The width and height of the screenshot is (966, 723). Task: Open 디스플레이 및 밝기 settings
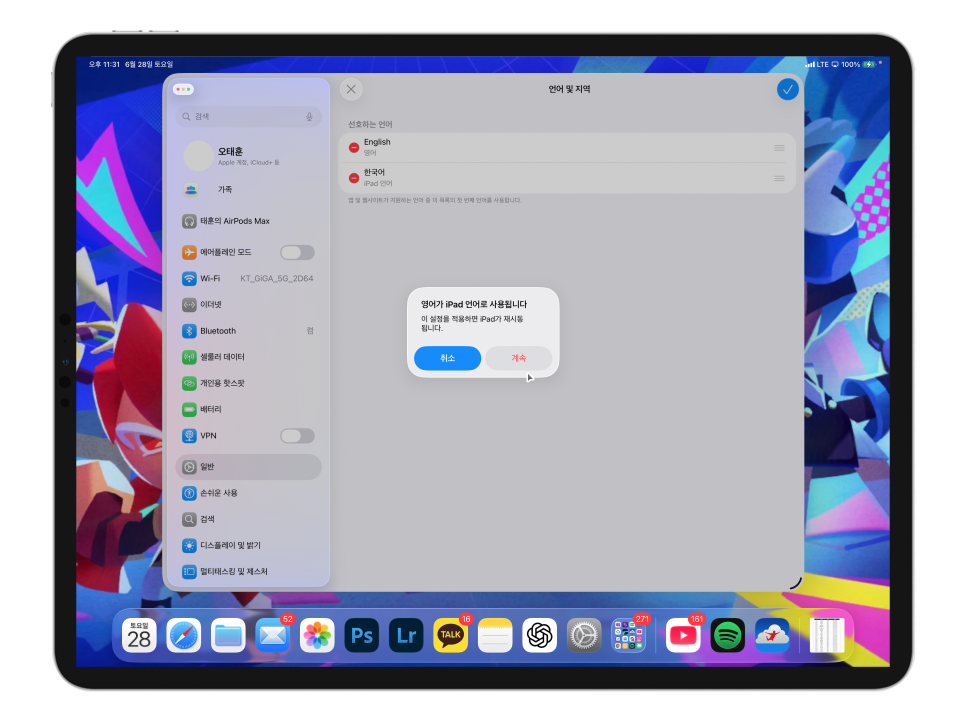pos(249,546)
